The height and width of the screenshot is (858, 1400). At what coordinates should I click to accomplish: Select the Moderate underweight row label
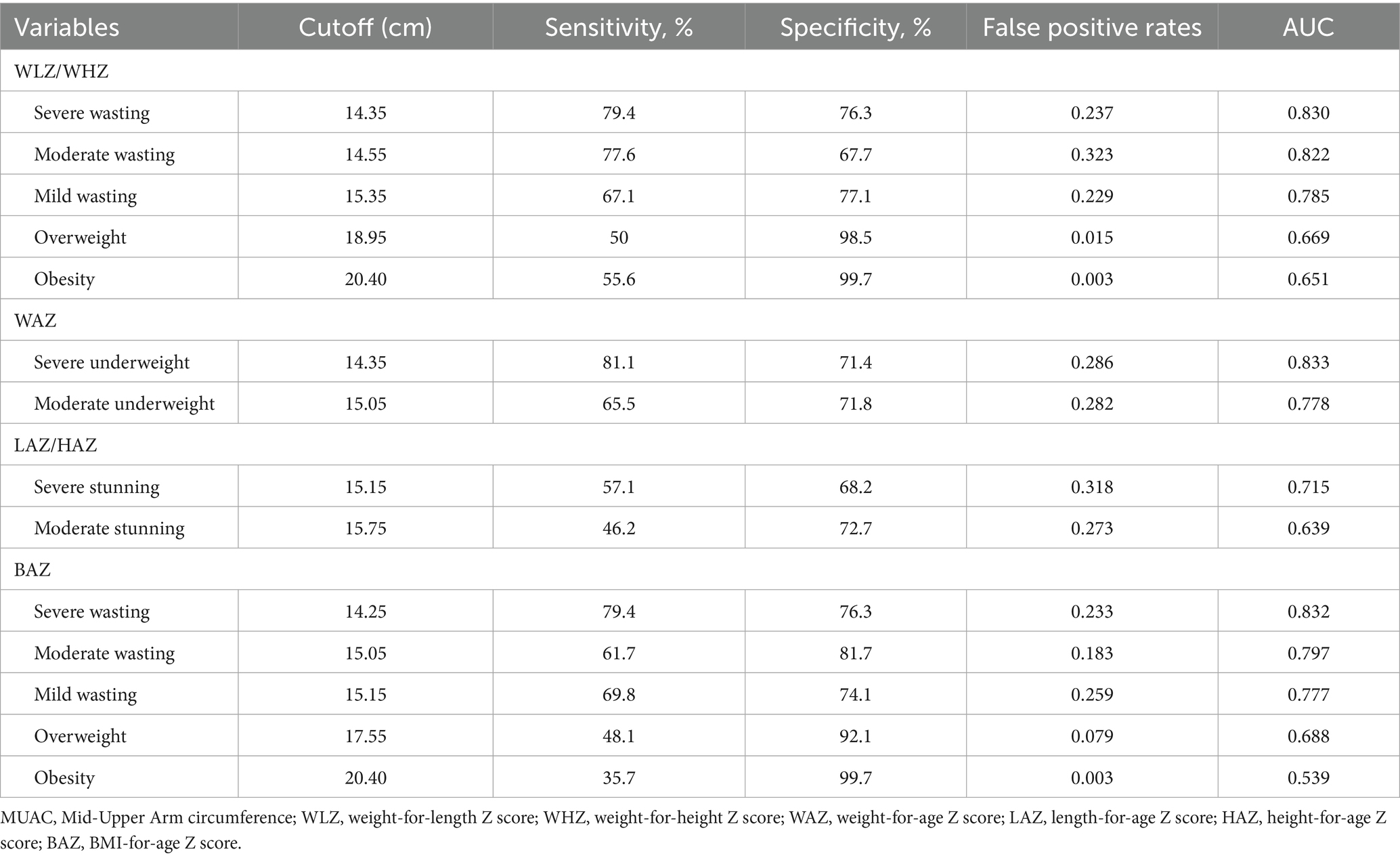pos(125,404)
